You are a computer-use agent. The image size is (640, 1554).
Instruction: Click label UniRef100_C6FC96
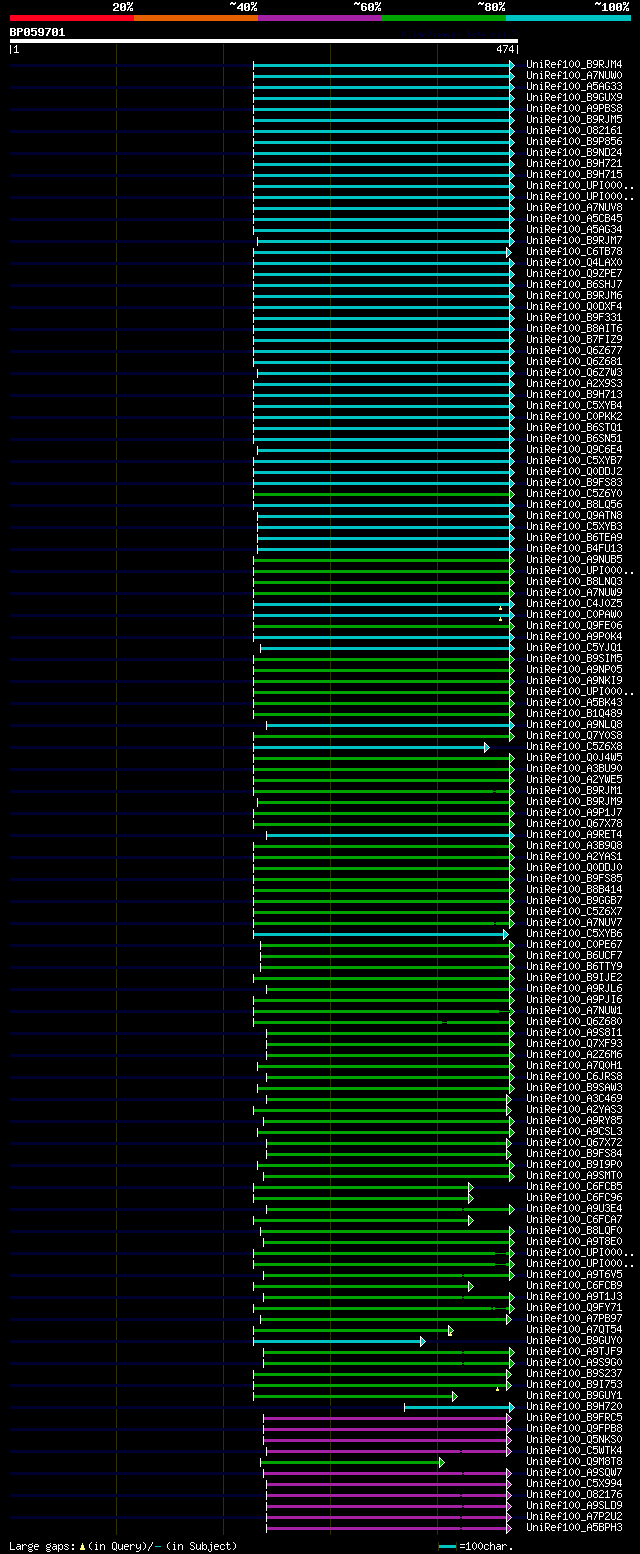click(574, 1198)
